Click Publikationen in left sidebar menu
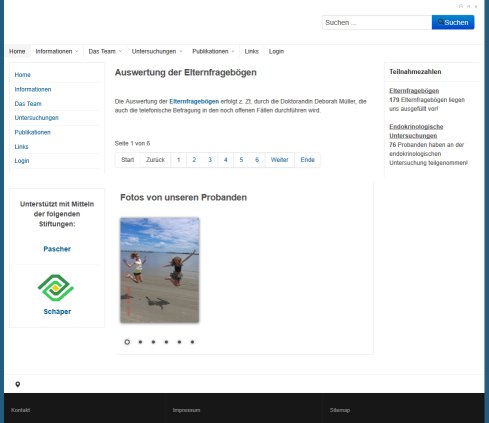Viewport: 489px width, 423px height. (32, 132)
